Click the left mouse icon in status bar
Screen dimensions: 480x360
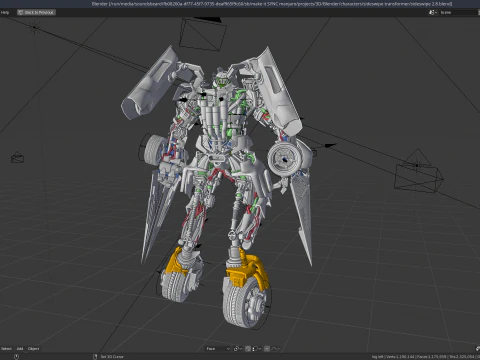[x=16, y=357]
